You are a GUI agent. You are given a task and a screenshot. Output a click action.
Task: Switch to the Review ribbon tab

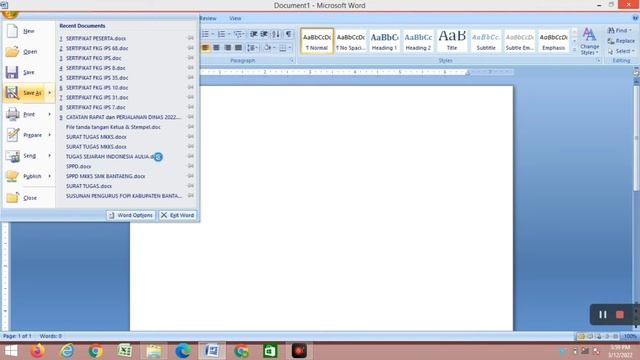[x=208, y=18]
